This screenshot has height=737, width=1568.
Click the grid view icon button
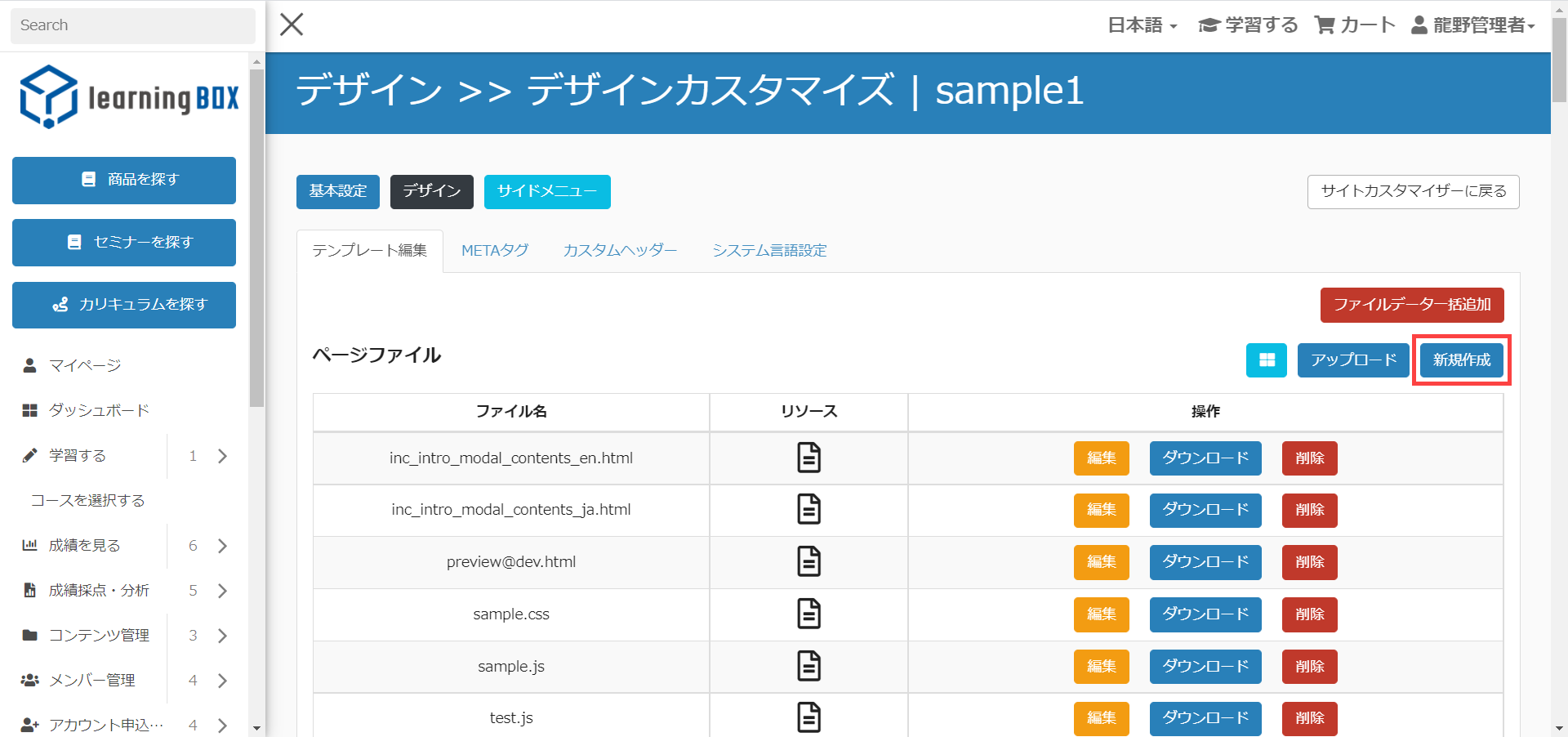pyautogui.click(x=1266, y=360)
